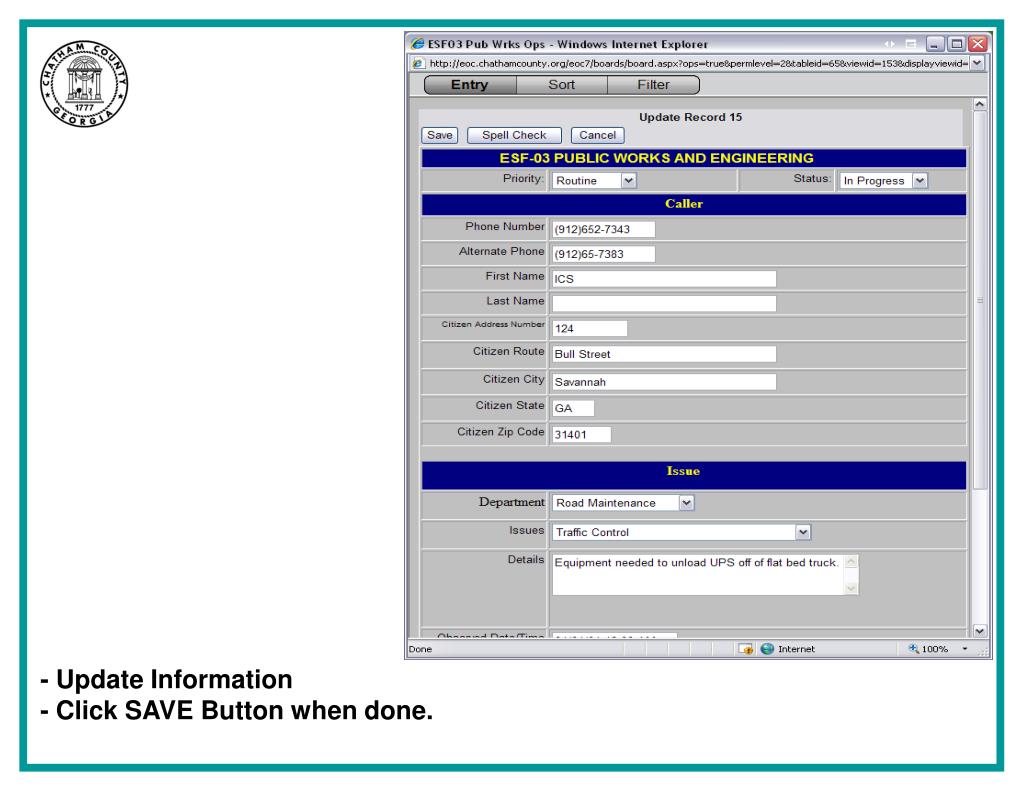Click the Chatham County Georgia seal logo
This screenshot has height=791, width=1024.
[84, 84]
